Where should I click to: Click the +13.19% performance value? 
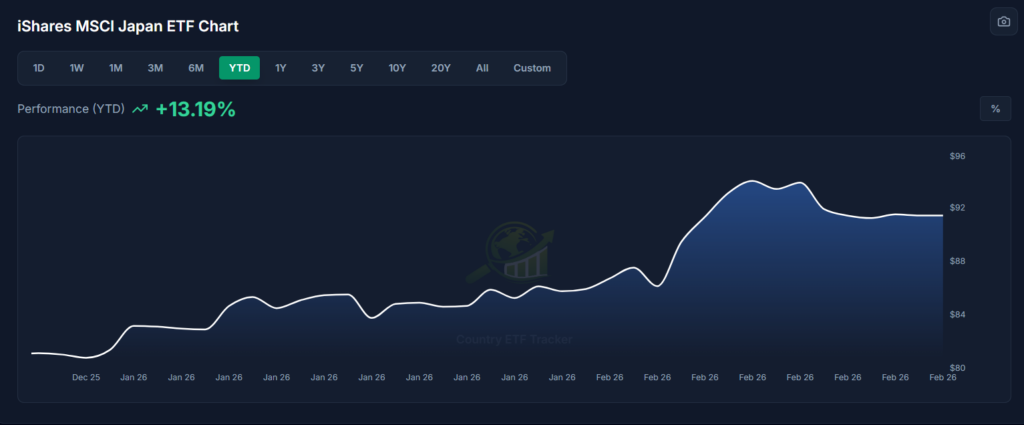coord(195,109)
